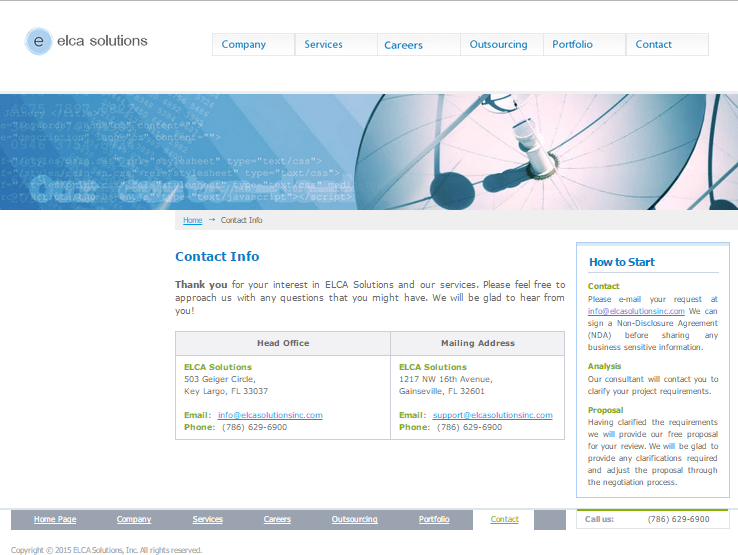This screenshot has width=738, height=555.
Task: Click the Home breadcrumb link
Action: (x=192, y=220)
